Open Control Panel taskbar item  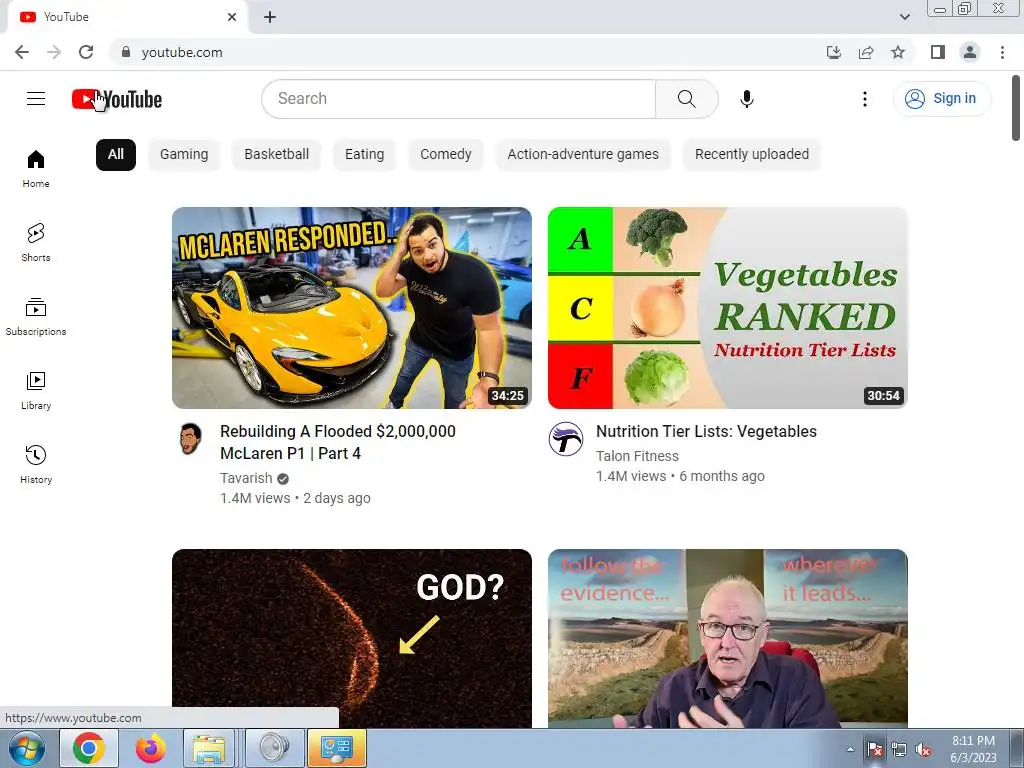(x=337, y=748)
